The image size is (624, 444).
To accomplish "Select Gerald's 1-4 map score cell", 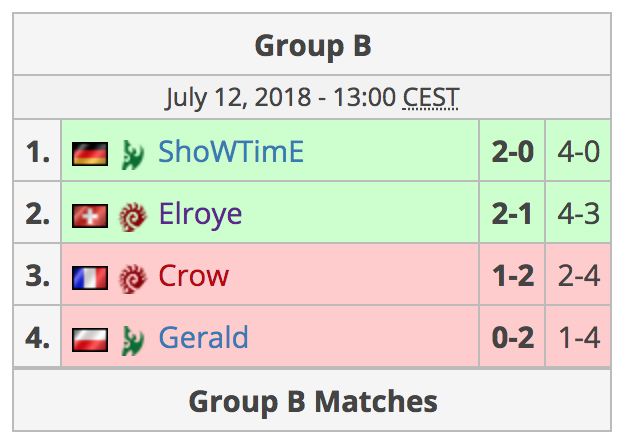I will coord(578,337).
